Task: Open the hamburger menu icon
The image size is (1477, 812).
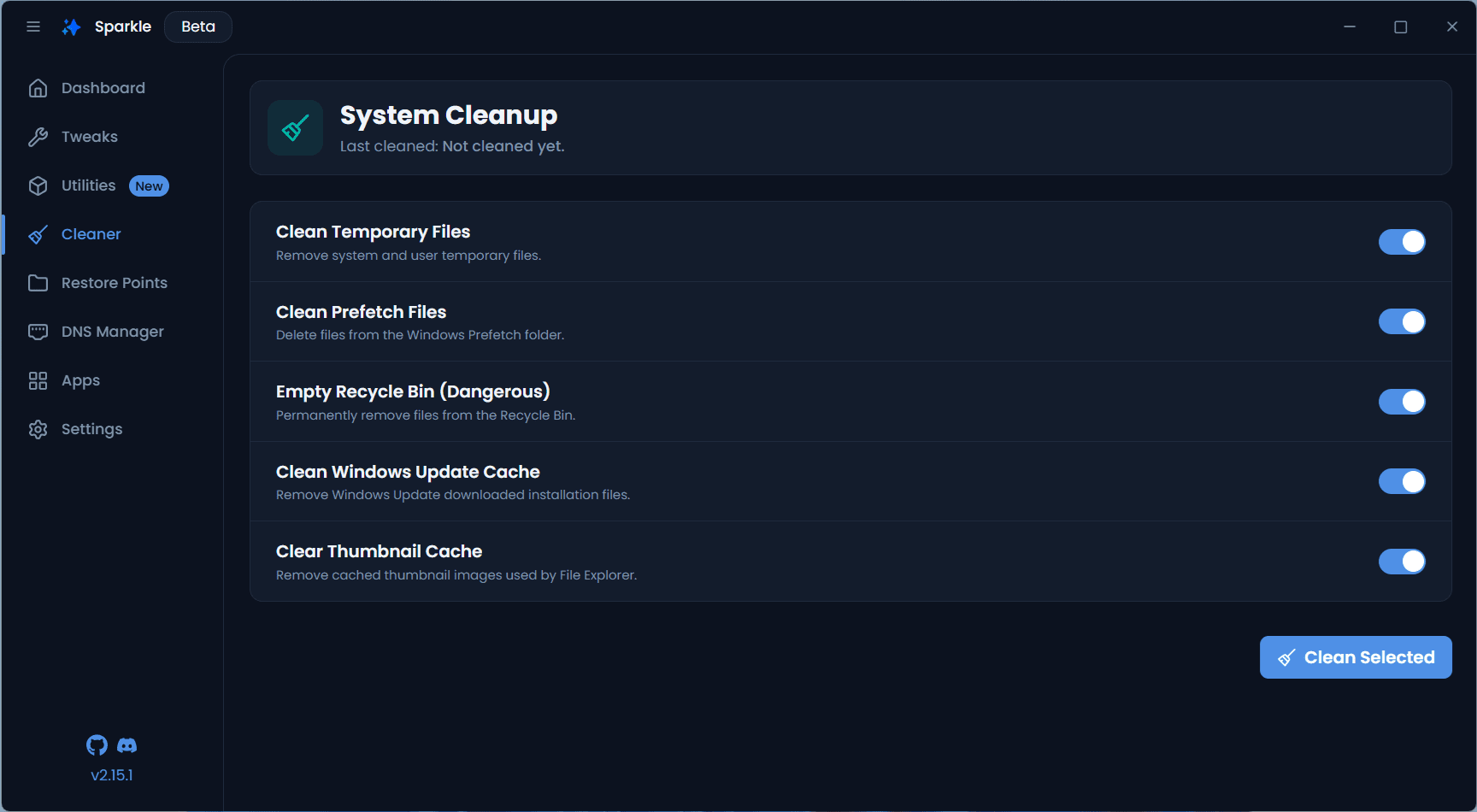Action: (x=33, y=26)
